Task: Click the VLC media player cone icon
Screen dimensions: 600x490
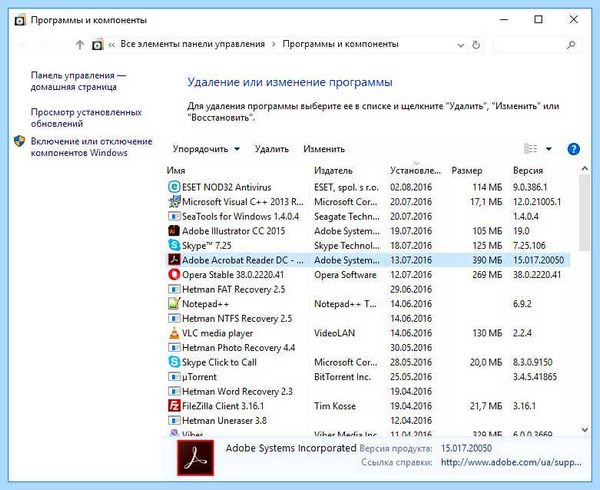Action: [x=174, y=333]
